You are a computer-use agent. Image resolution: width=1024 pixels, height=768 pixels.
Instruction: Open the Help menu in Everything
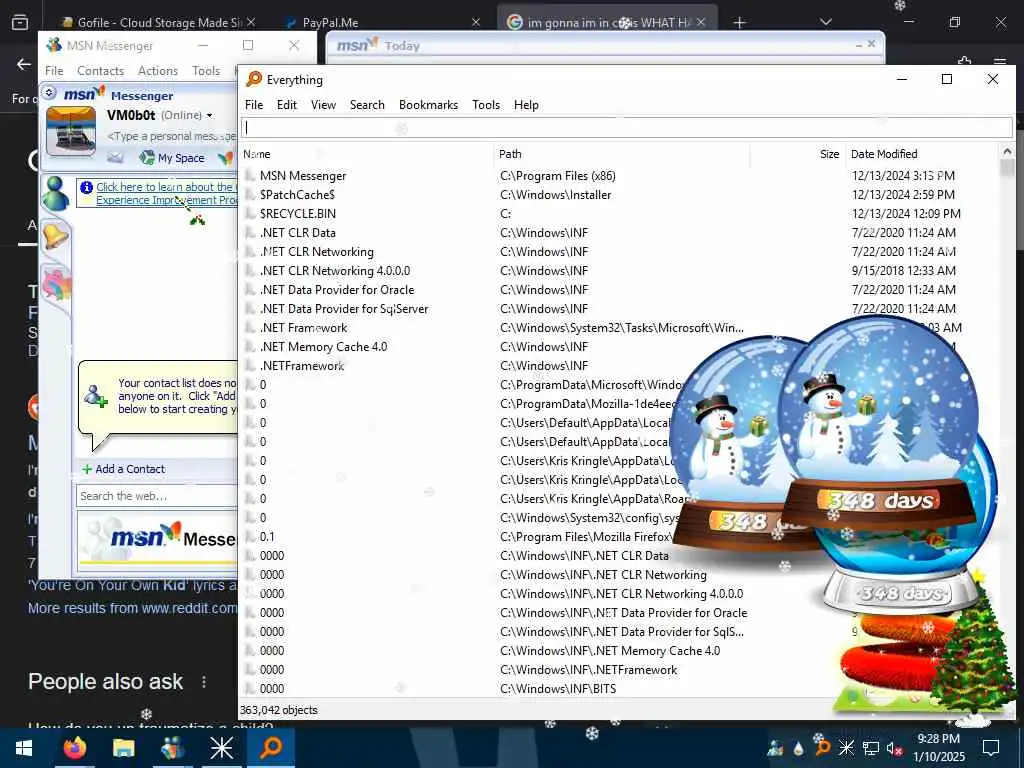526,104
